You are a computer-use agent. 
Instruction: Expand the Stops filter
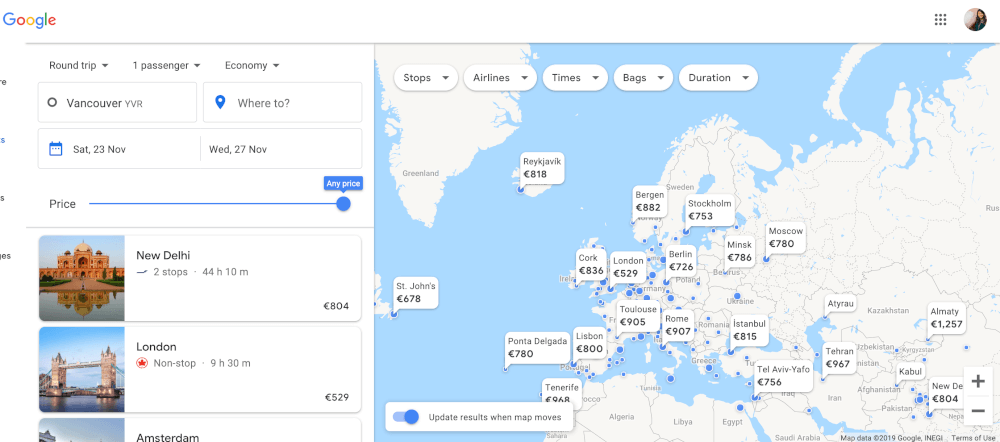tap(426, 78)
